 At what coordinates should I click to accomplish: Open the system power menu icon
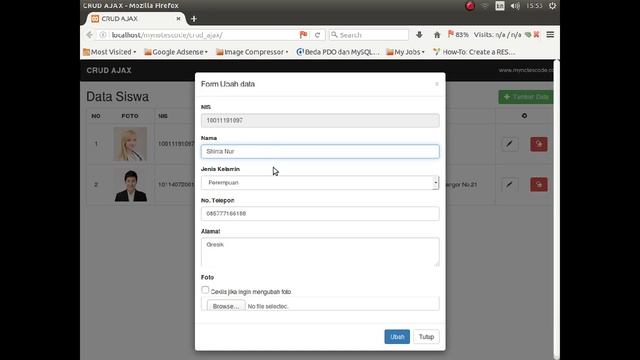[552, 6]
